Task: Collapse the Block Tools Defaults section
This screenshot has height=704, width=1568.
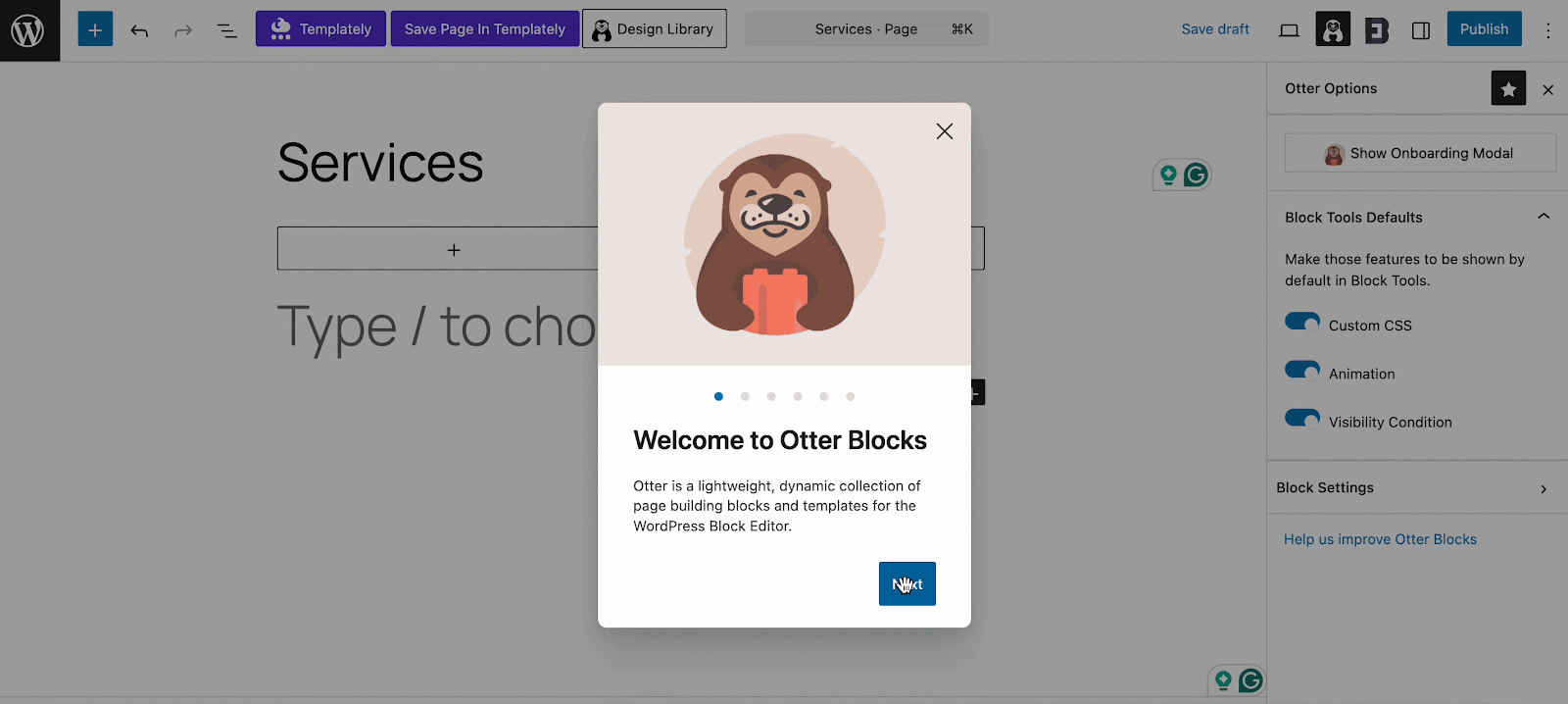Action: click(x=1417, y=217)
